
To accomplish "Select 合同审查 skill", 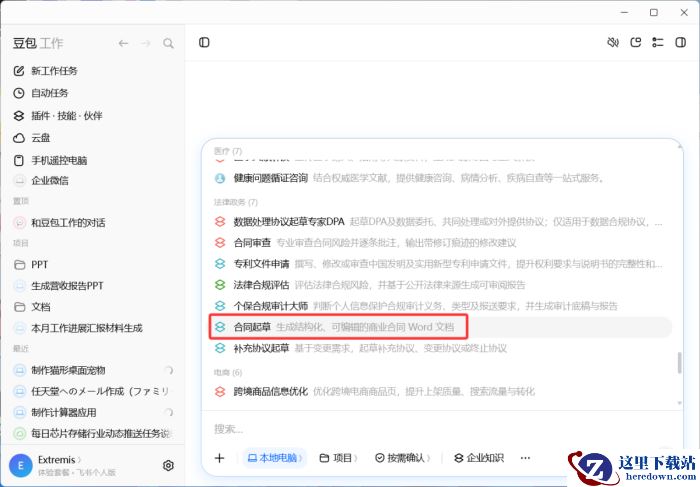I will click(442, 243).
